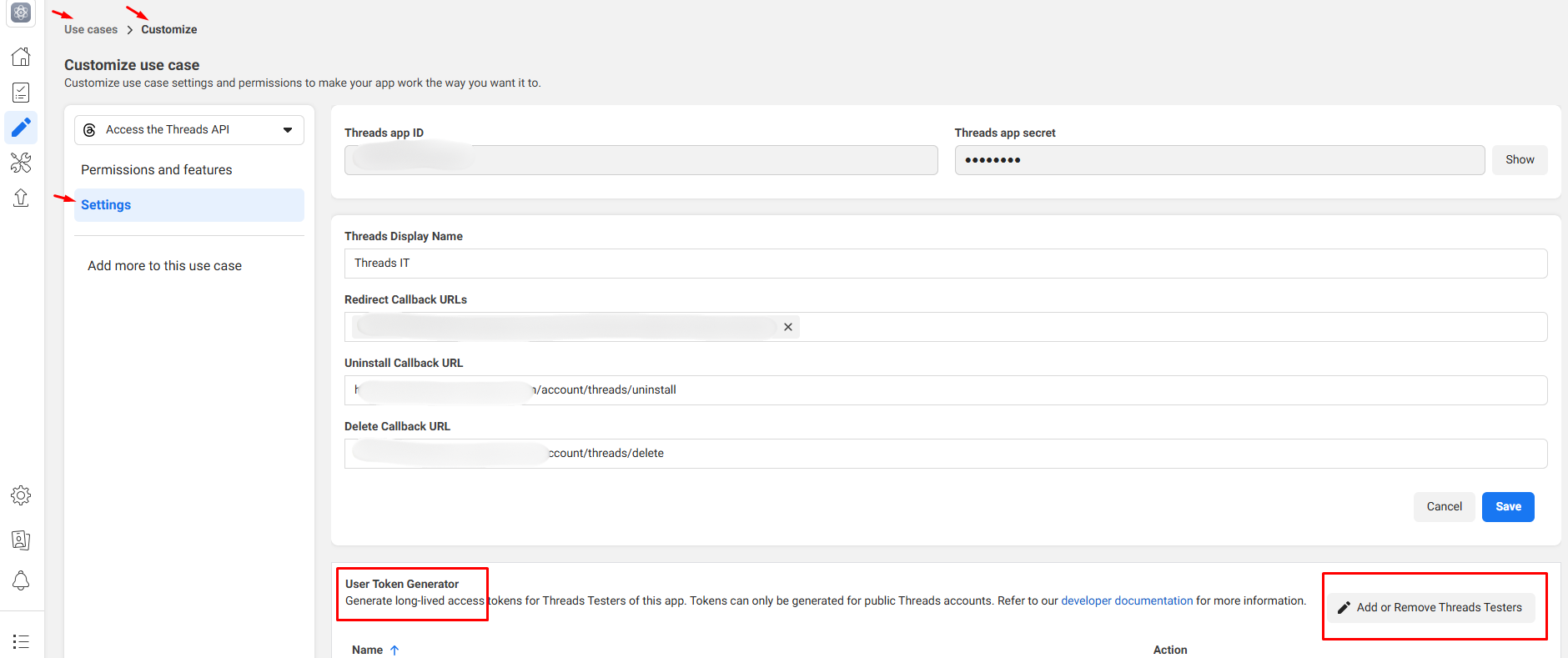Select the pencil Use cases icon
The image size is (1568, 658).
(21, 127)
